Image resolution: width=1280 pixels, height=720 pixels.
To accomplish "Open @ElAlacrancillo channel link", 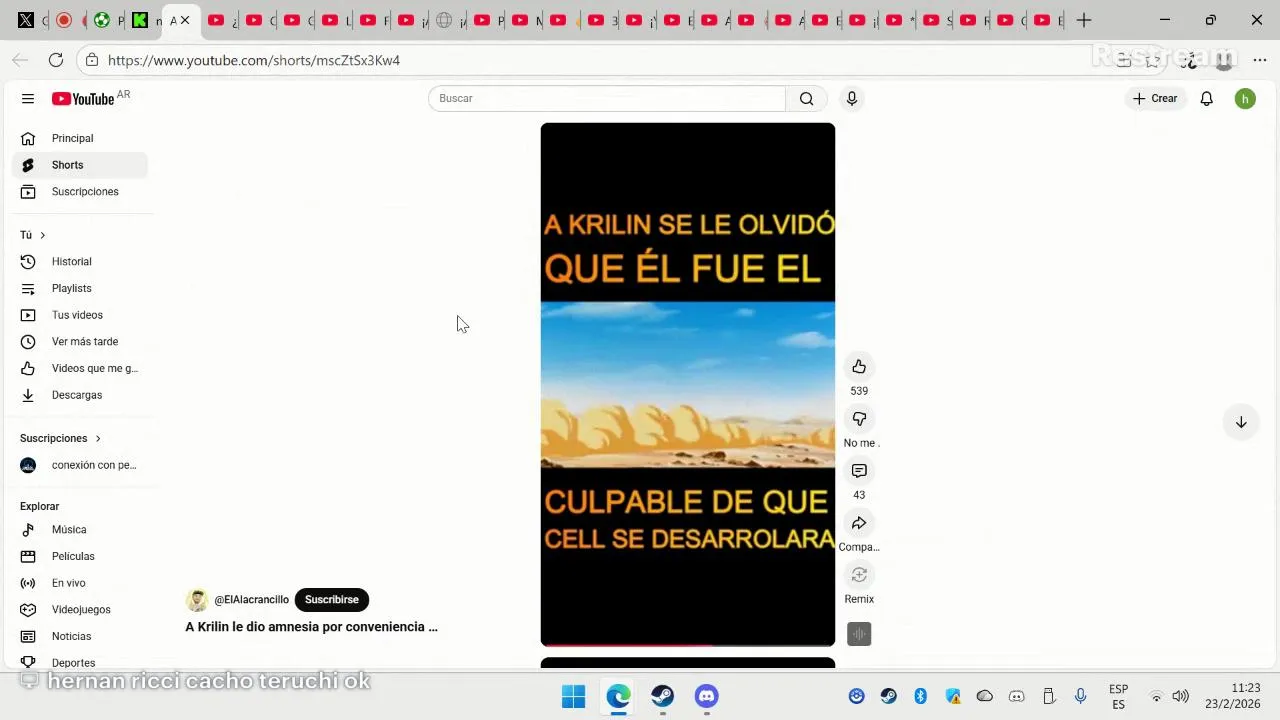I will (x=251, y=600).
